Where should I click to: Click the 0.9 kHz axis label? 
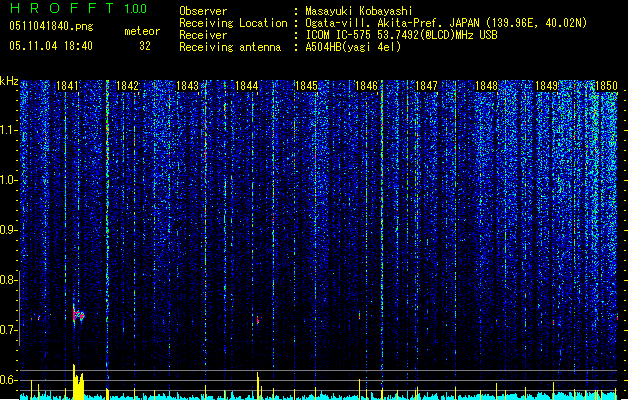(x=8, y=230)
